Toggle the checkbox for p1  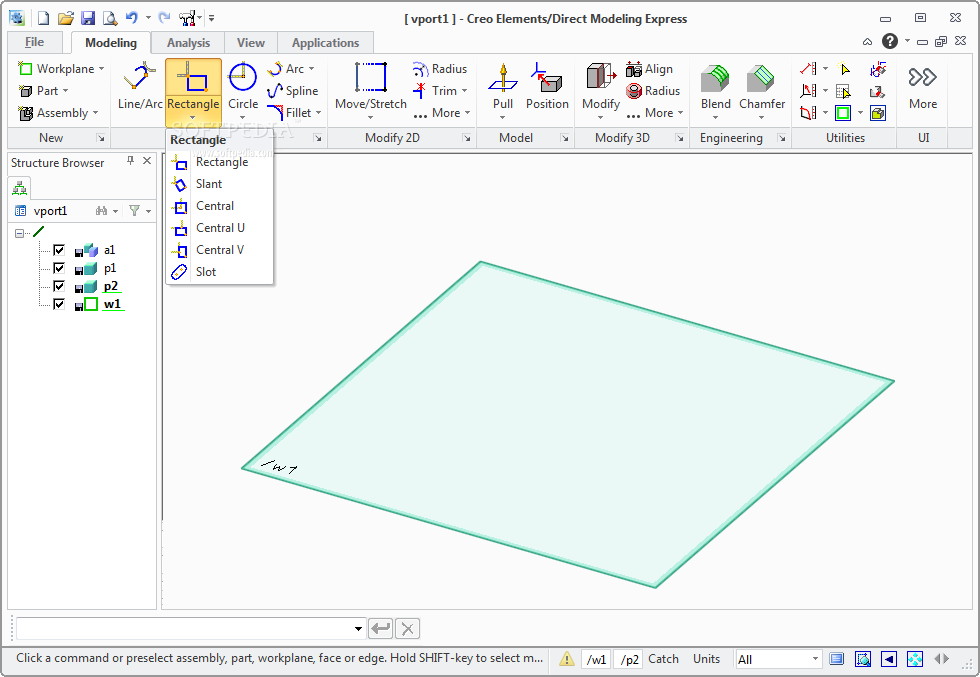(x=59, y=268)
